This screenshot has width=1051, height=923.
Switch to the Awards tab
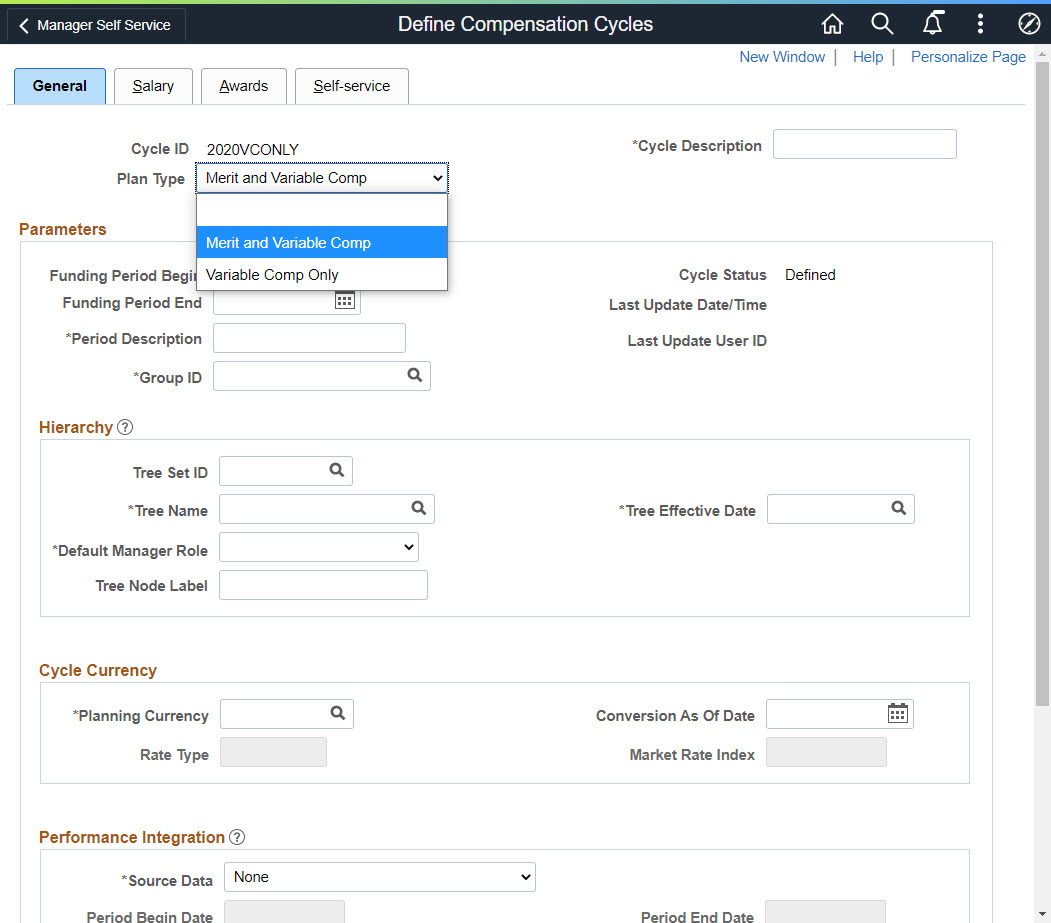pos(244,86)
